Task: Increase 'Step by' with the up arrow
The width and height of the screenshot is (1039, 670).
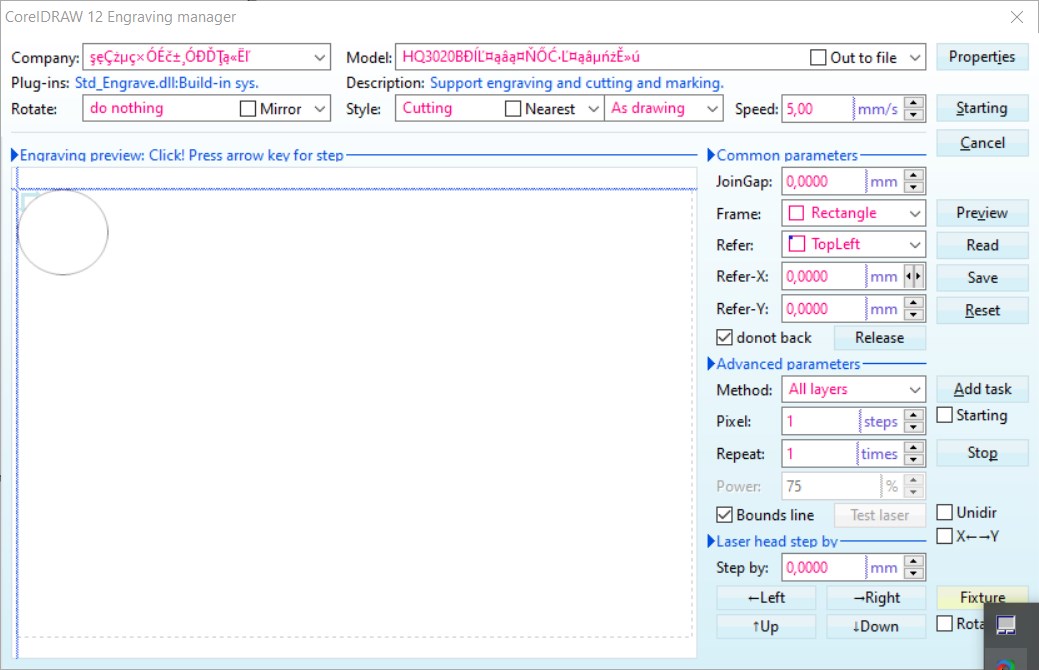Action: tap(914, 561)
